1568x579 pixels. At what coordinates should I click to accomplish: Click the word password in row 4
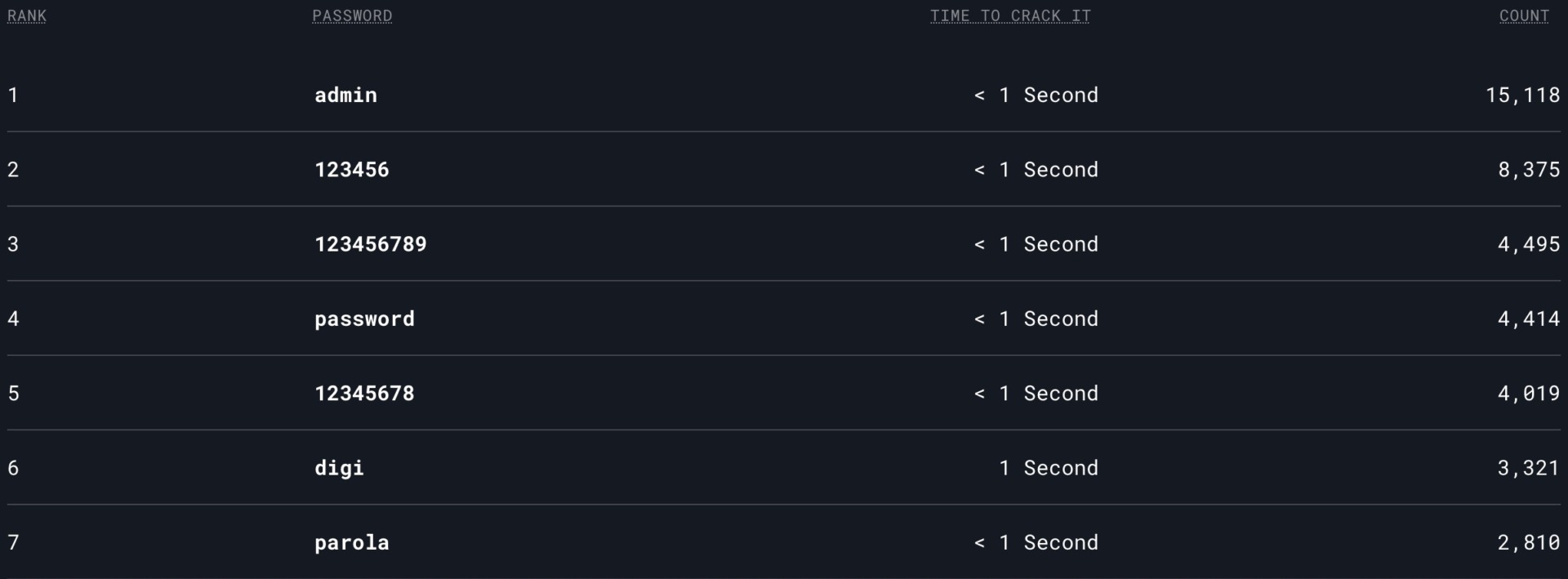pos(364,318)
